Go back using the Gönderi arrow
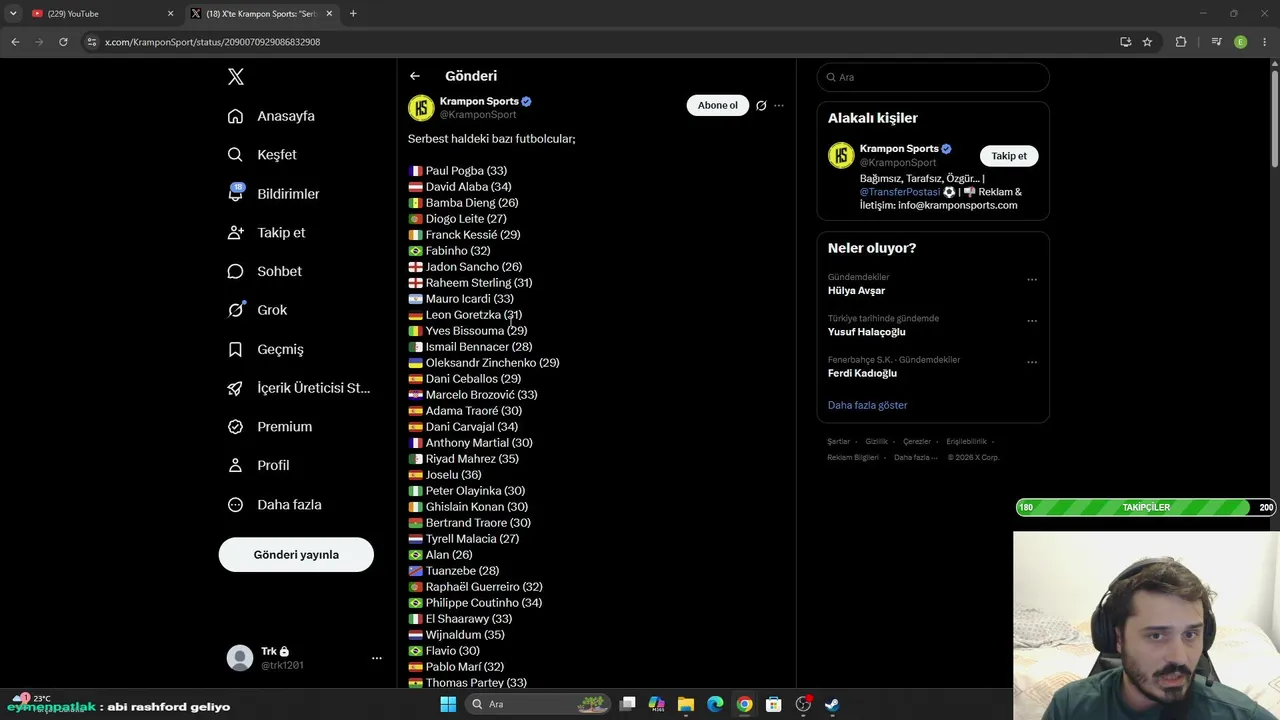Image resolution: width=1280 pixels, height=720 pixels. point(415,76)
